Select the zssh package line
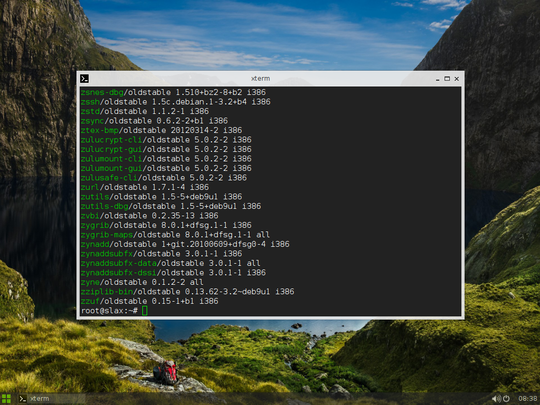Image resolution: width=540 pixels, height=405 pixels. click(176, 102)
